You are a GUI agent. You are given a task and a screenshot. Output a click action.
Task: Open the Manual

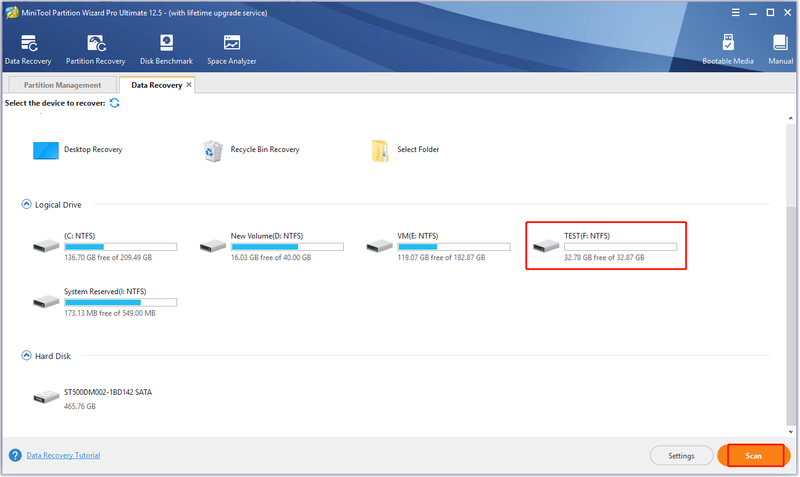tap(781, 49)
